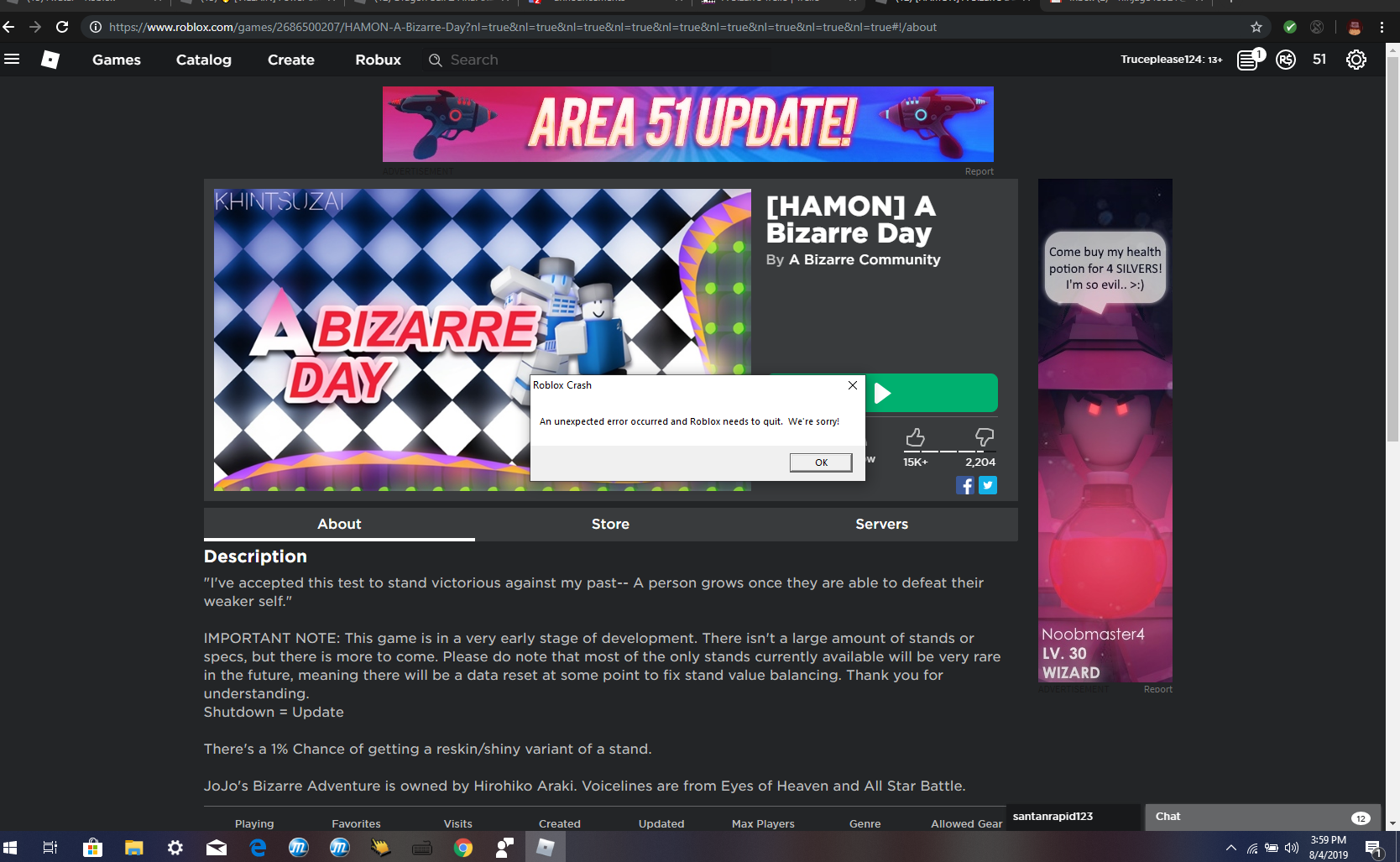Open the Chrome profile avatar

click(x=1354, y=27)
